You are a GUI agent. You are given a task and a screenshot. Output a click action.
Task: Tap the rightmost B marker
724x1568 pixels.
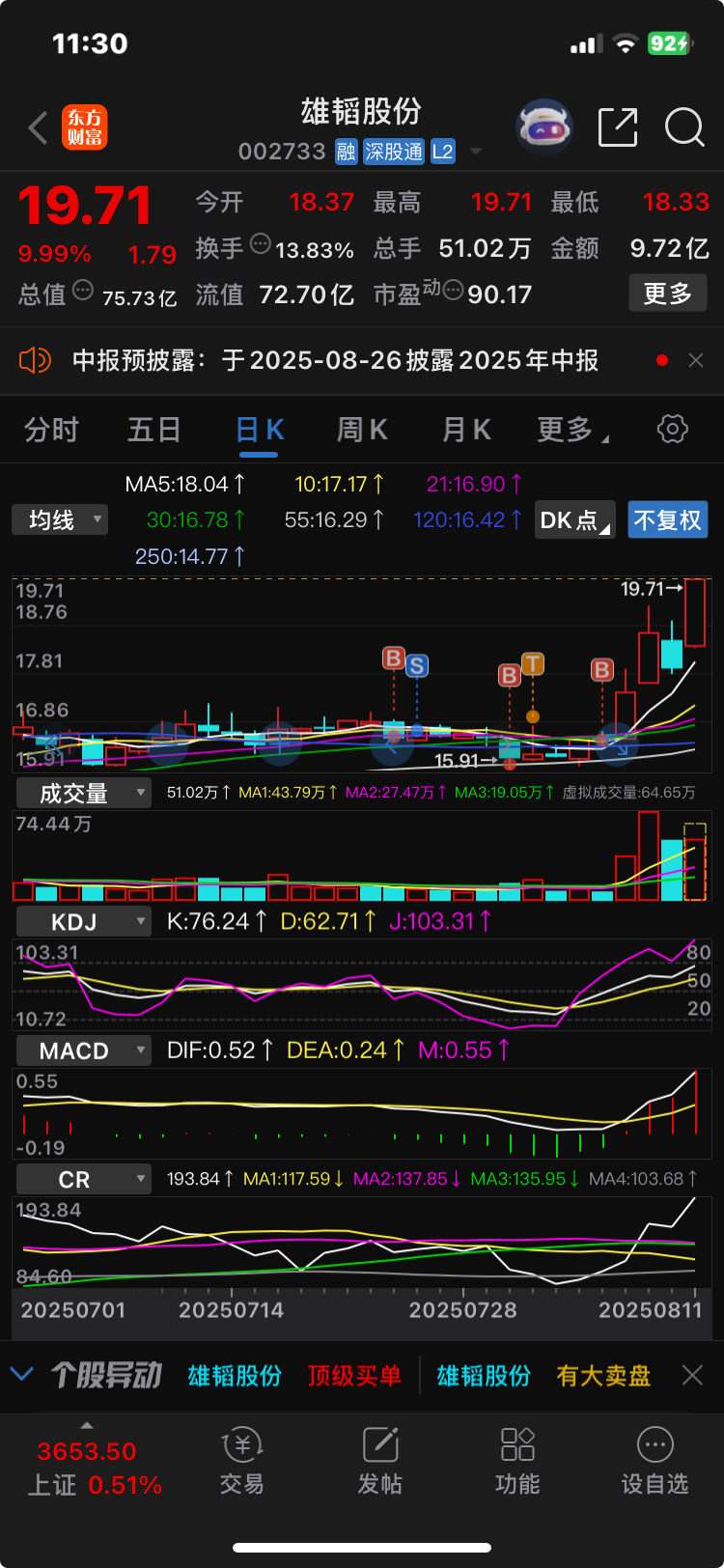[601, 669]
